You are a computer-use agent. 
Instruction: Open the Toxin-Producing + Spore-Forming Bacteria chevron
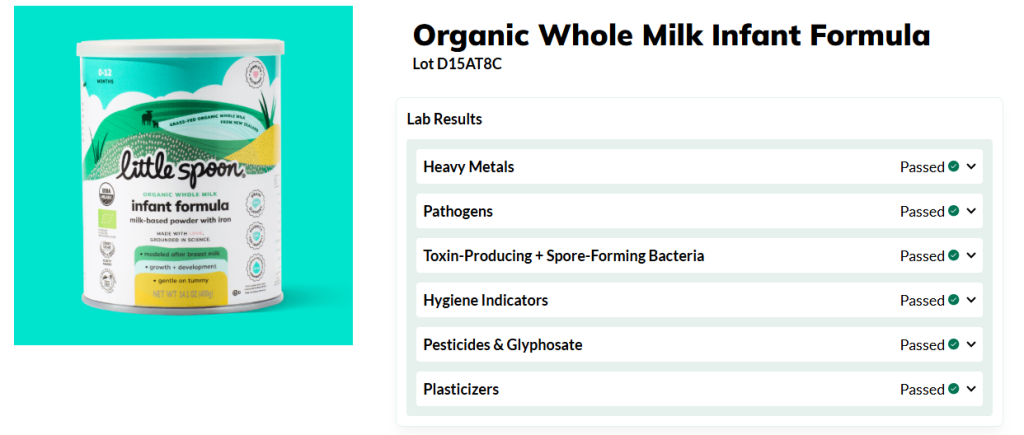click(971, 255)
